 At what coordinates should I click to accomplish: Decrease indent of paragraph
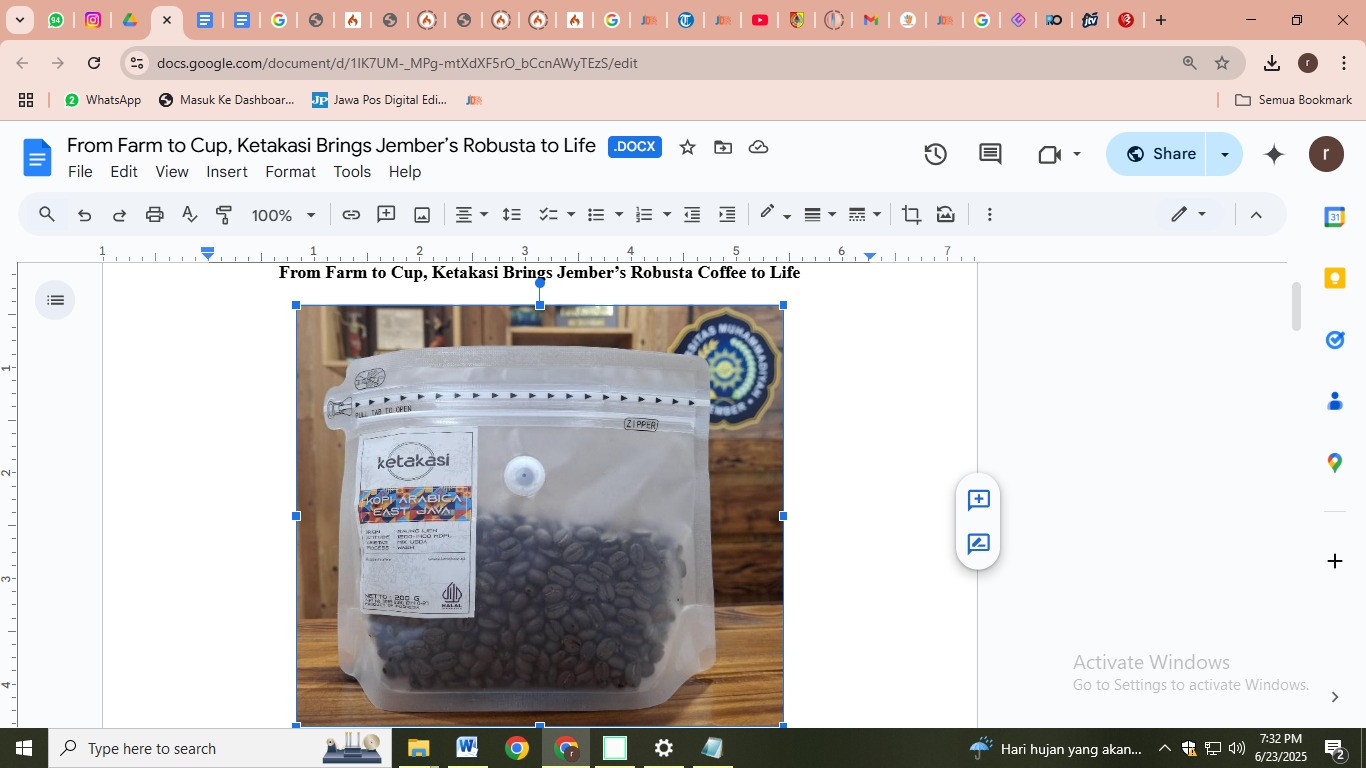point(692,214)
